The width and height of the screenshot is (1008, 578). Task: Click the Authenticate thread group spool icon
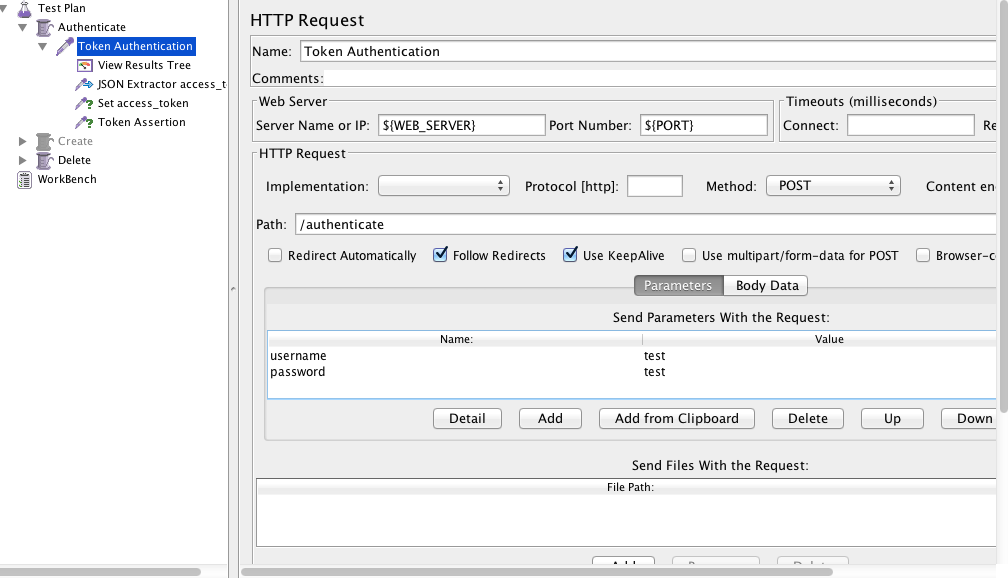click(x=44, y=27)
